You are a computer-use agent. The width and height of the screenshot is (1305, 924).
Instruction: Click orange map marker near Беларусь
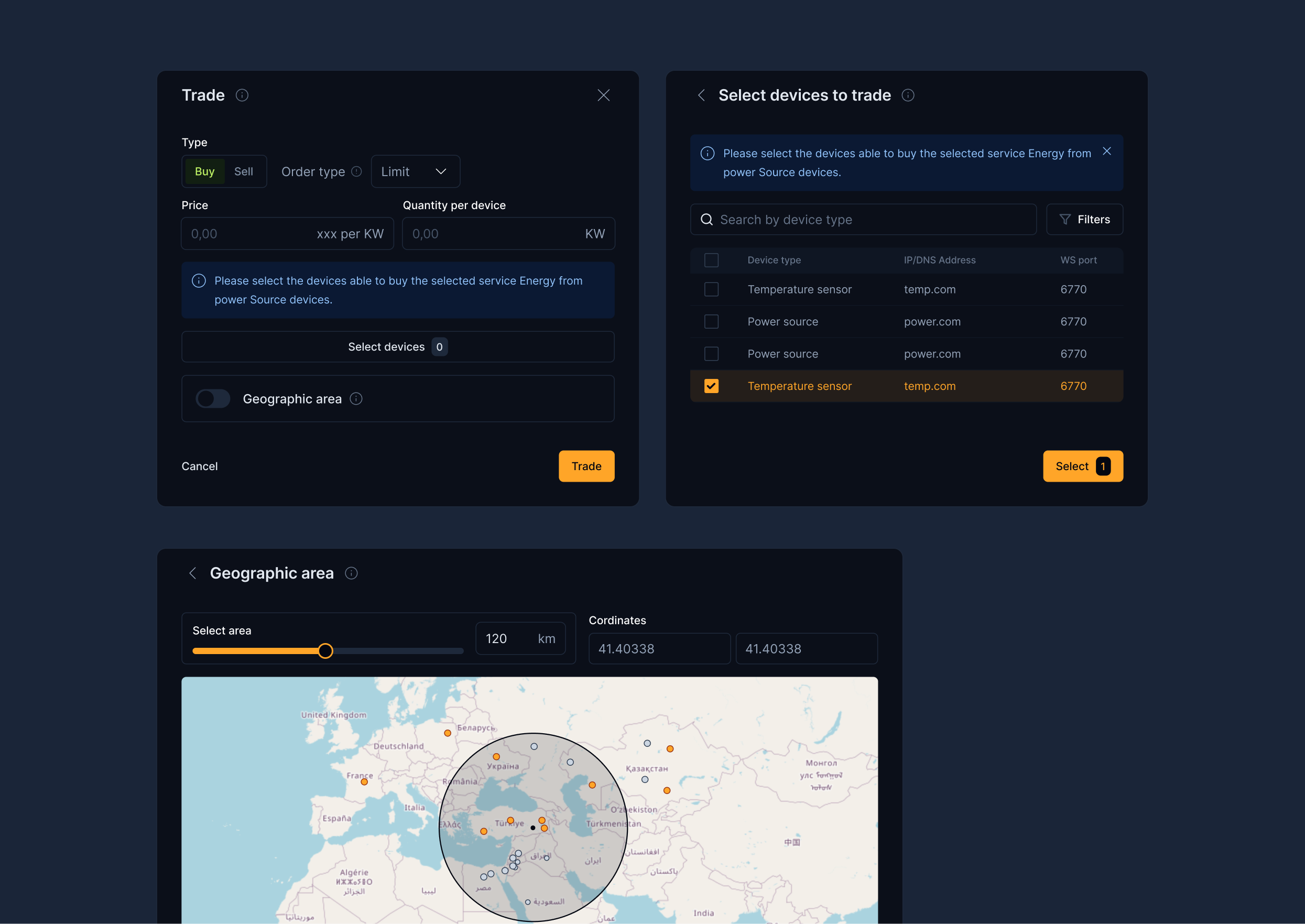pyautogui.click(x=448, y=733)
